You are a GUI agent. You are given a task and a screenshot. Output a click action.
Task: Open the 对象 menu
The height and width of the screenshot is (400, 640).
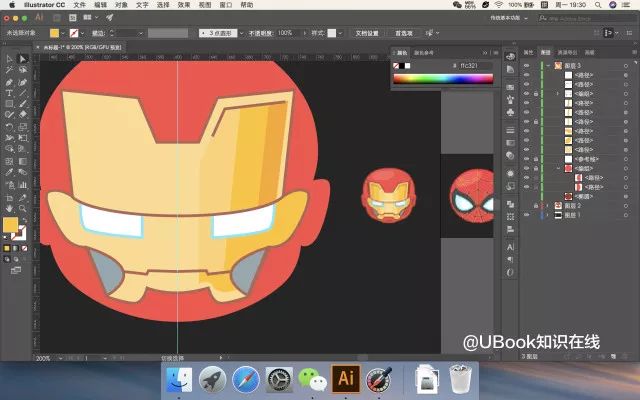(x=121, y=5)
